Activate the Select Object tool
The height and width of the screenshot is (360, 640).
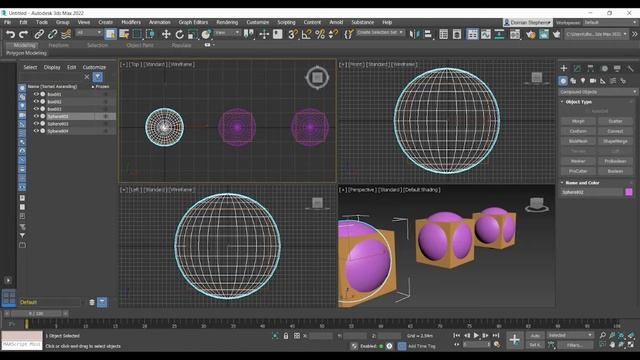[110, 34]
